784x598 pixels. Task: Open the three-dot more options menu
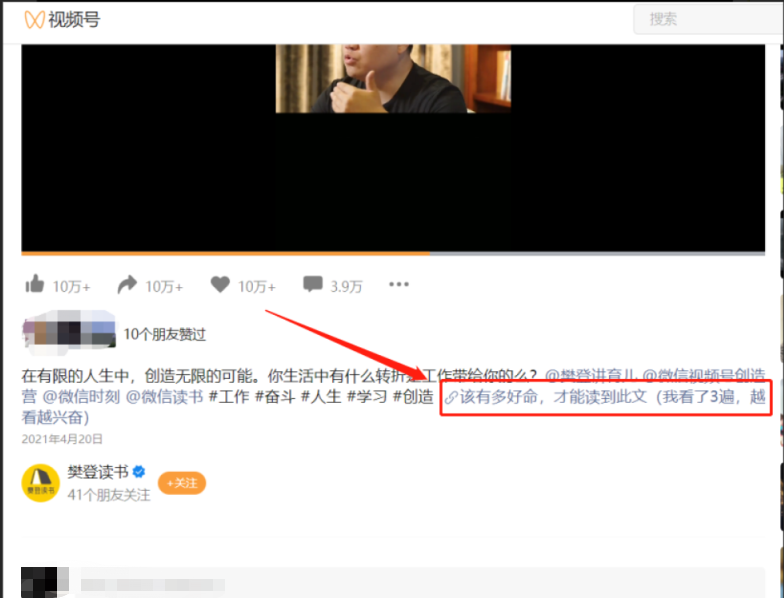point(398,284)
